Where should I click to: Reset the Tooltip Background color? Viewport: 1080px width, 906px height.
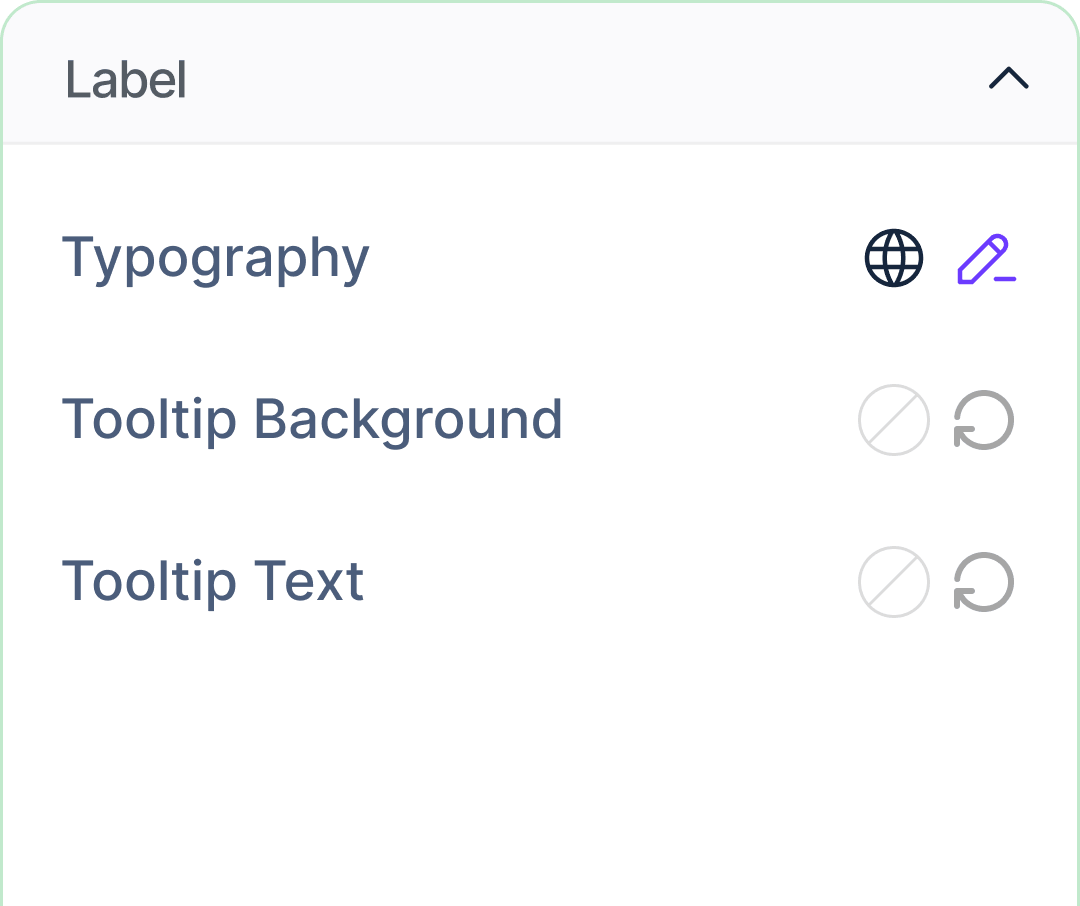pos(984,420)
